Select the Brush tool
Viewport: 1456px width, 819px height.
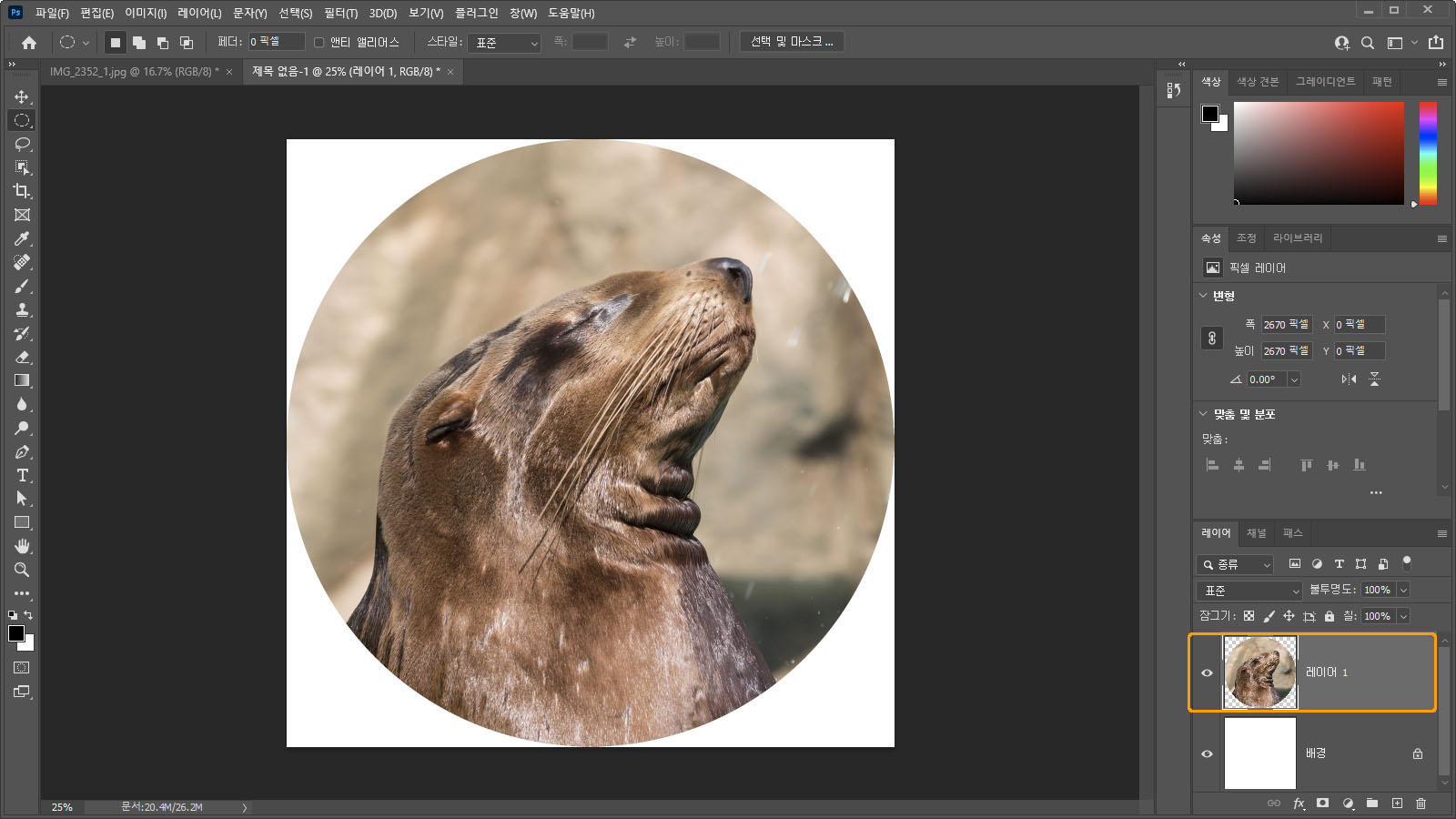22,287
